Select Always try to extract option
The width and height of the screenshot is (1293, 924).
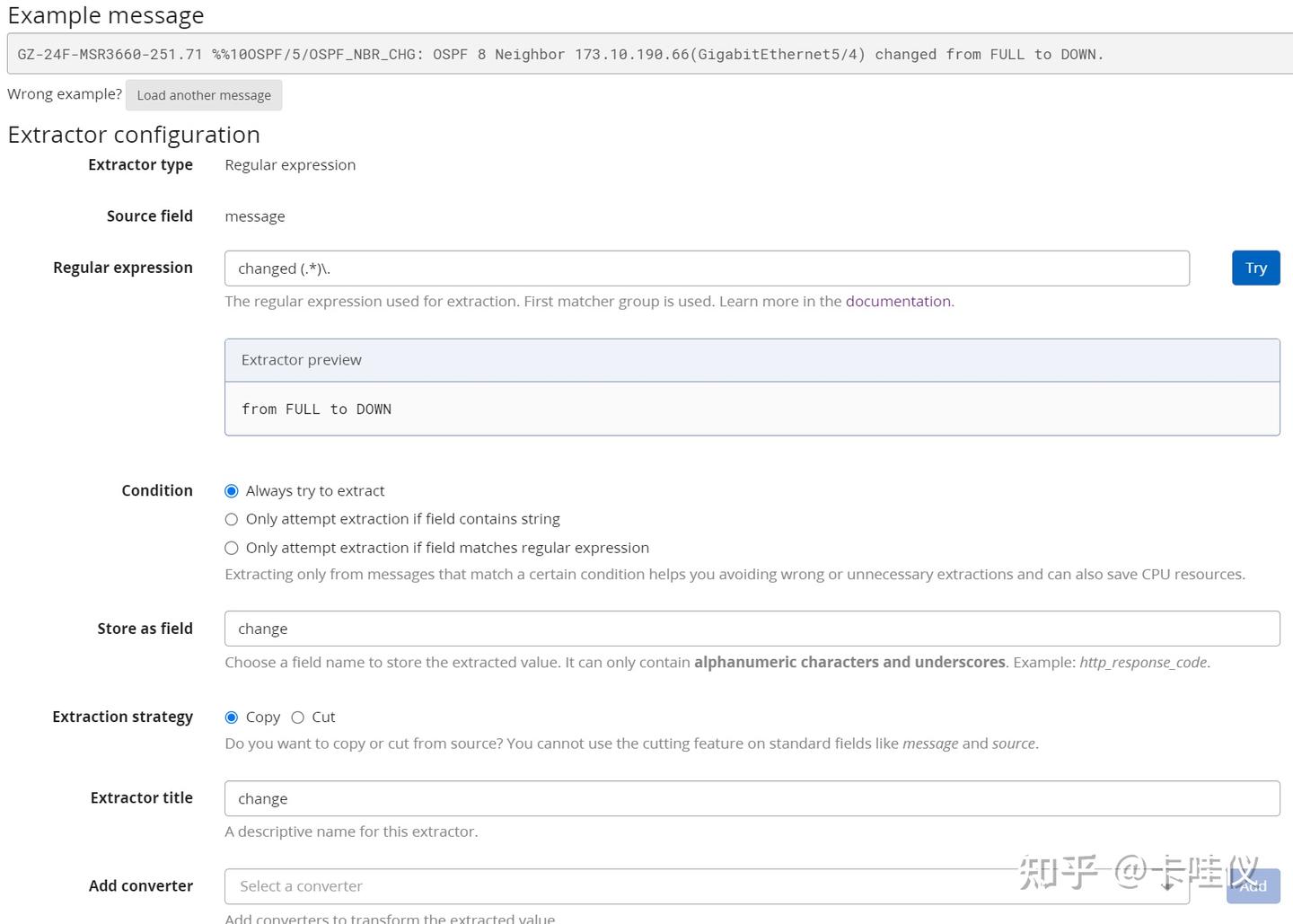[232, 491]
